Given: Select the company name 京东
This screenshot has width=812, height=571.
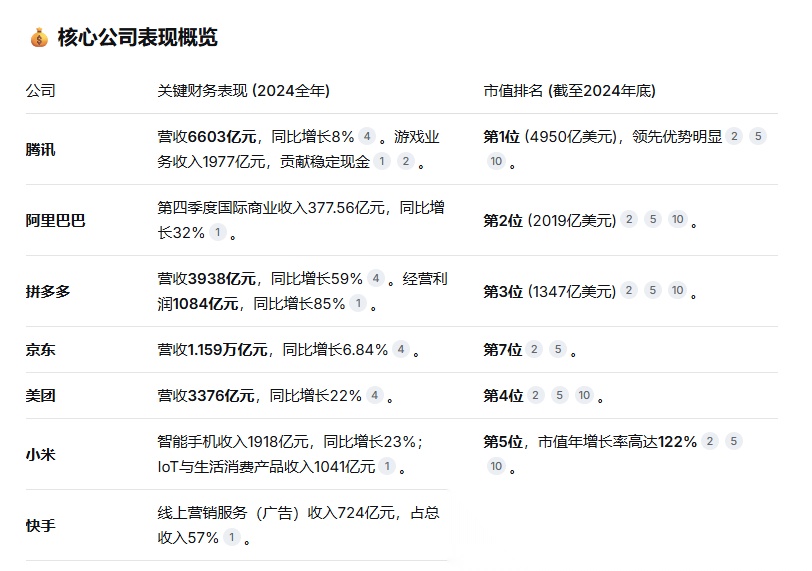Looking at the screenshot, I should [40, 349].
